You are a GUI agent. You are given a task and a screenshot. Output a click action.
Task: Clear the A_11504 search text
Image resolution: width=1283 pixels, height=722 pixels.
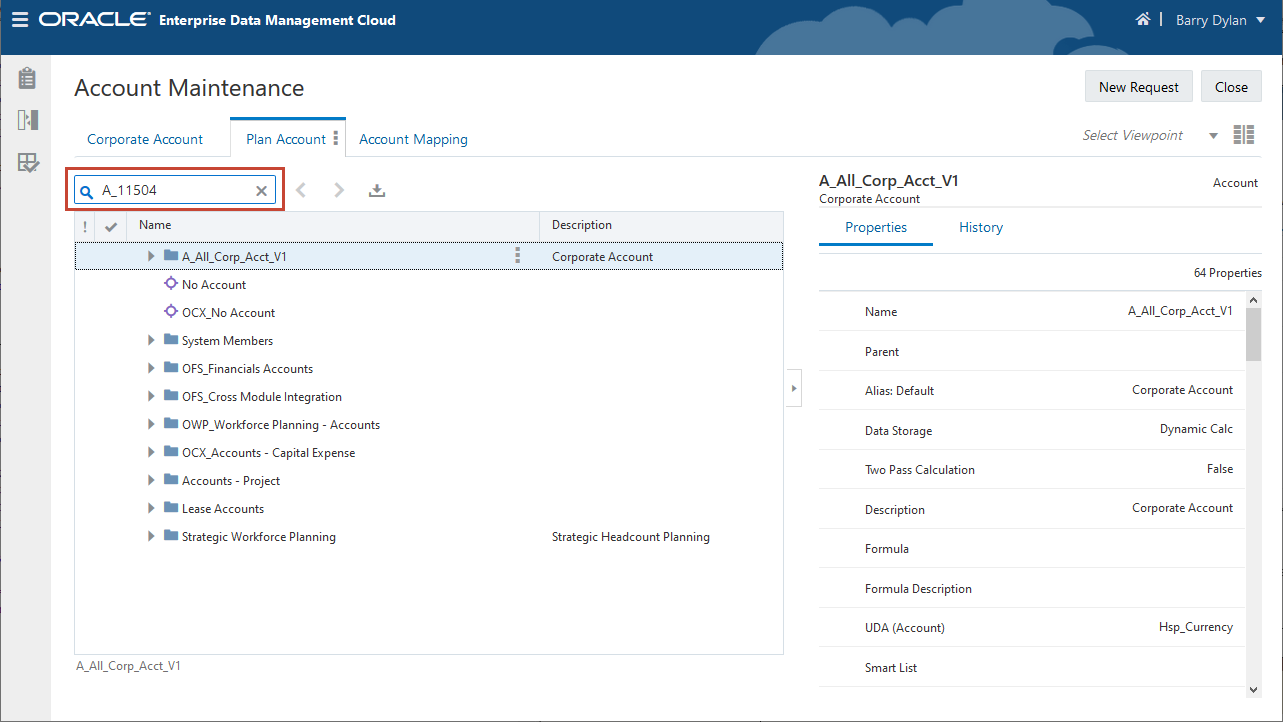[x=261, y=191]
